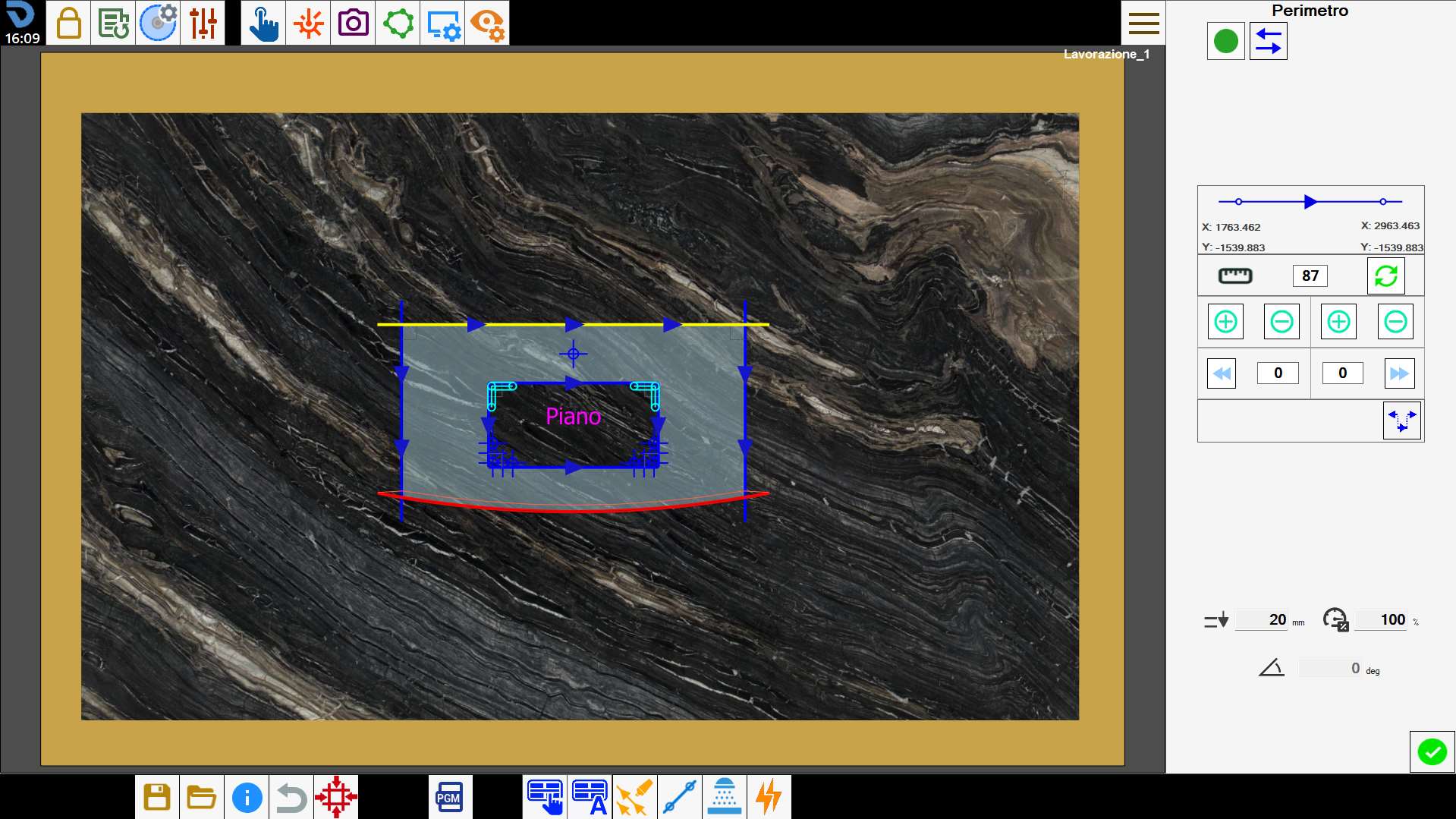Click the orange lightning bolt icon

(x=769, y=797)
